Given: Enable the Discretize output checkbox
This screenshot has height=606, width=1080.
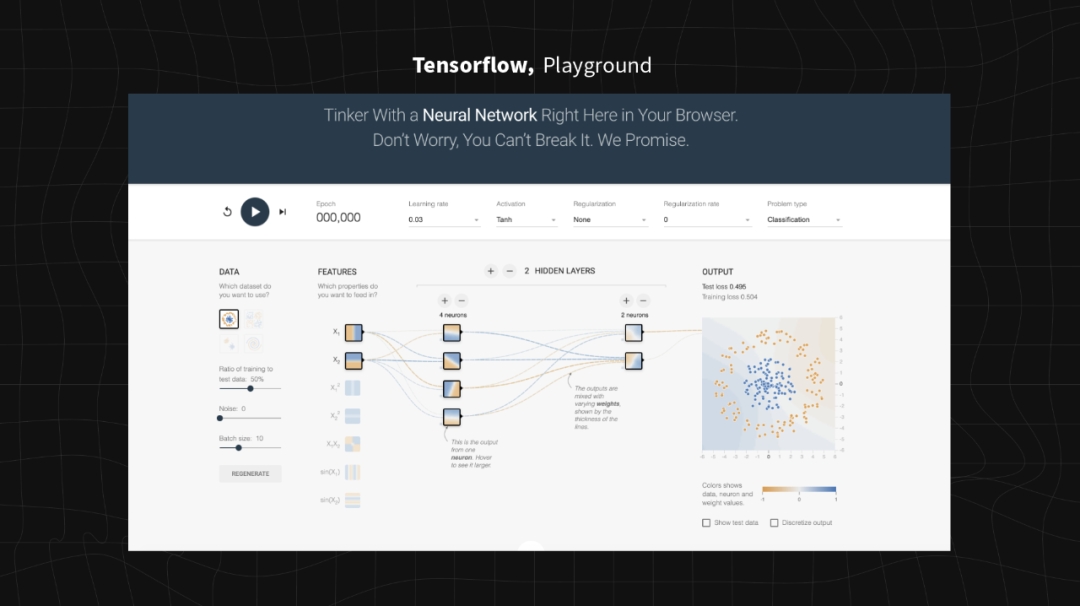Looking at the screenshot, I should tap(774, 523).
